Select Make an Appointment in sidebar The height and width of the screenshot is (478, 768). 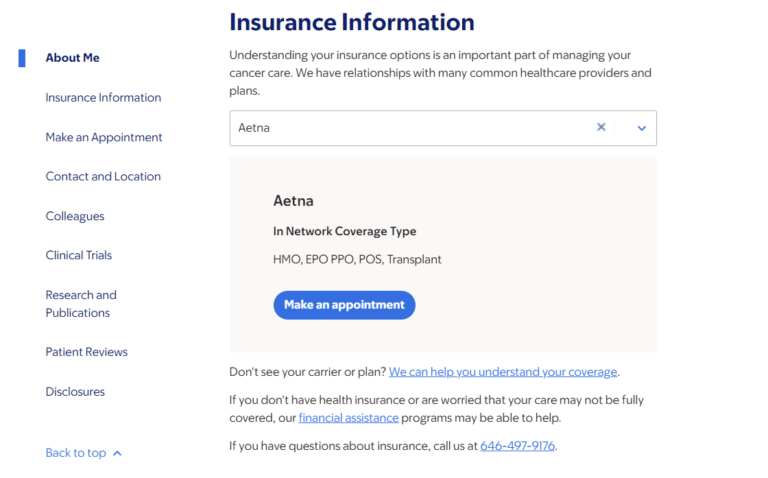(104, 137)
